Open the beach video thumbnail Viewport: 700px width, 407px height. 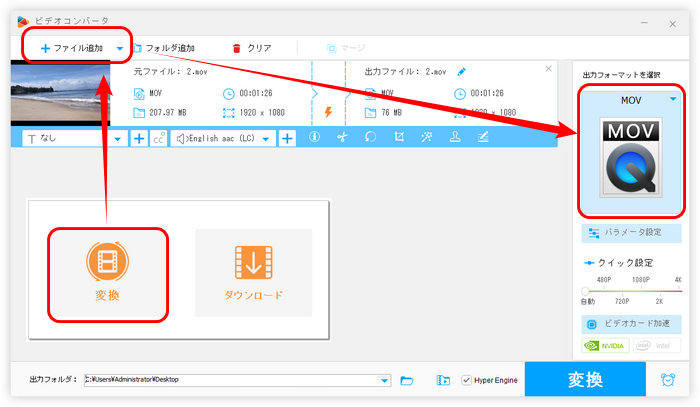(x=60, y=93)
